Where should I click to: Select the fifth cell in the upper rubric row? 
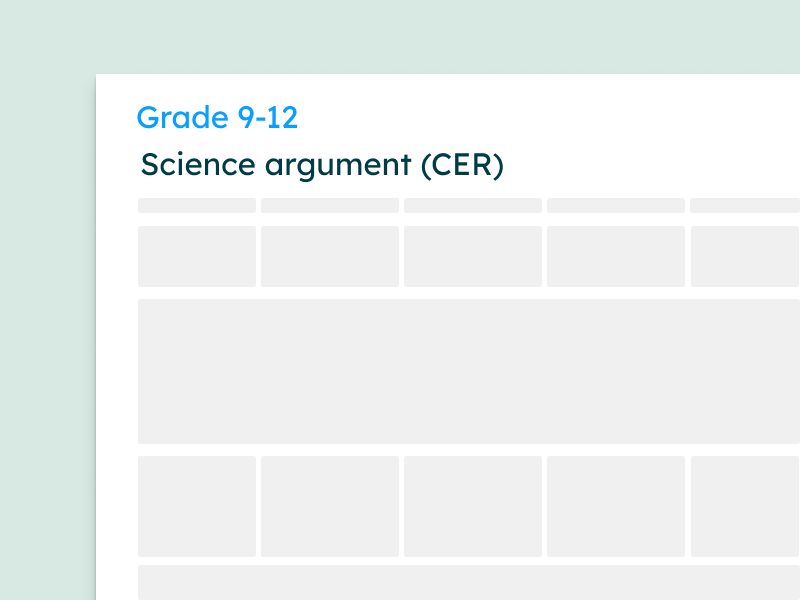745,257
